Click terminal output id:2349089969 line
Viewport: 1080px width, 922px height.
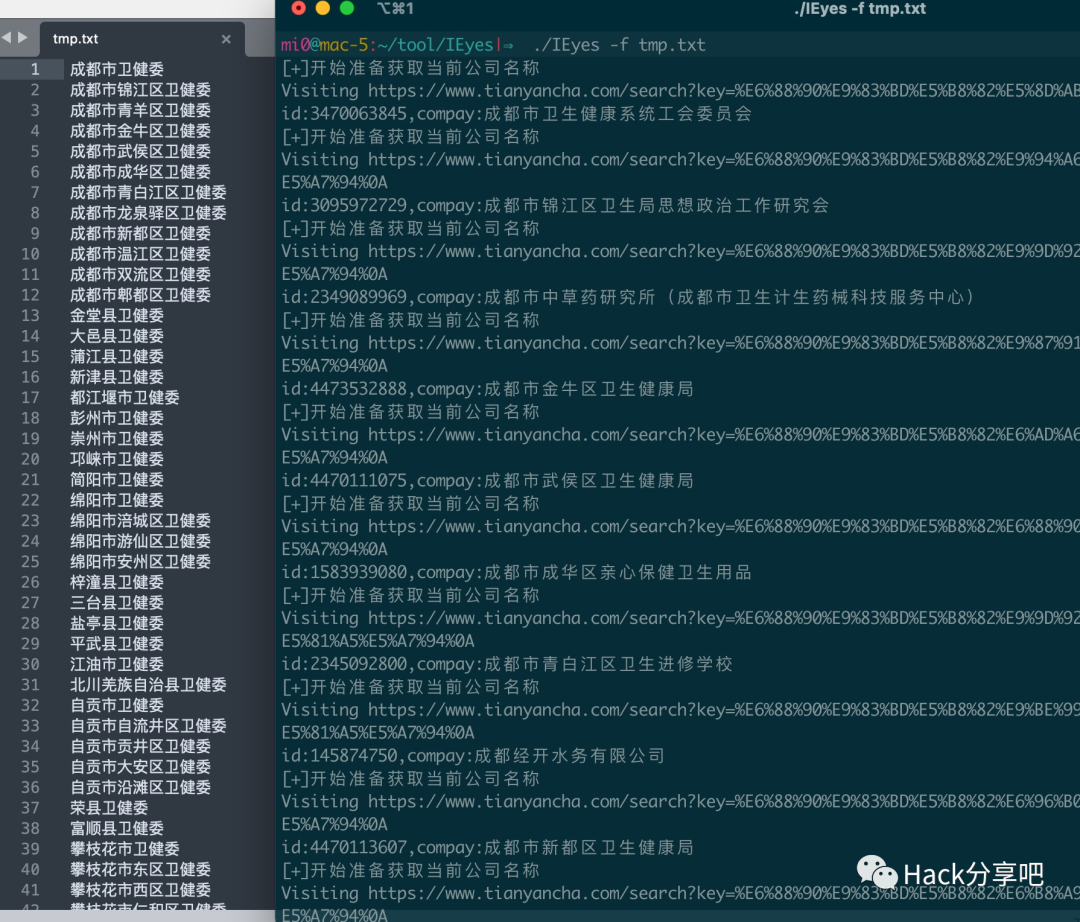(628, 297)
